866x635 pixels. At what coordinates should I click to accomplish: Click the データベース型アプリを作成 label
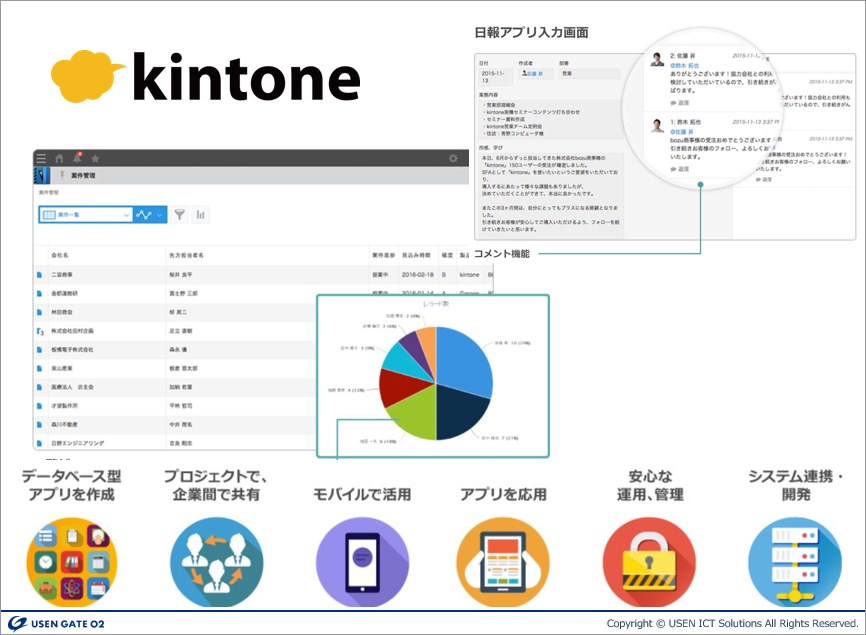pyautogui.click(x=71, y=485)
